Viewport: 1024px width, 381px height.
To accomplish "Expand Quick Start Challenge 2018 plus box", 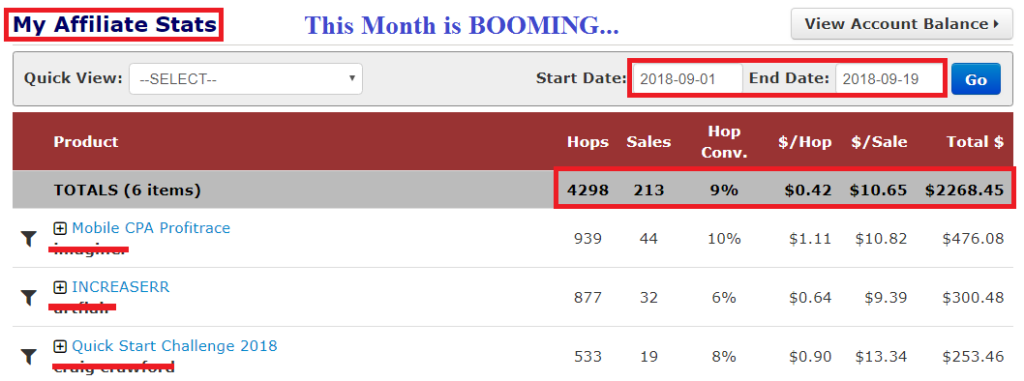I will click(x=60, y=346).
